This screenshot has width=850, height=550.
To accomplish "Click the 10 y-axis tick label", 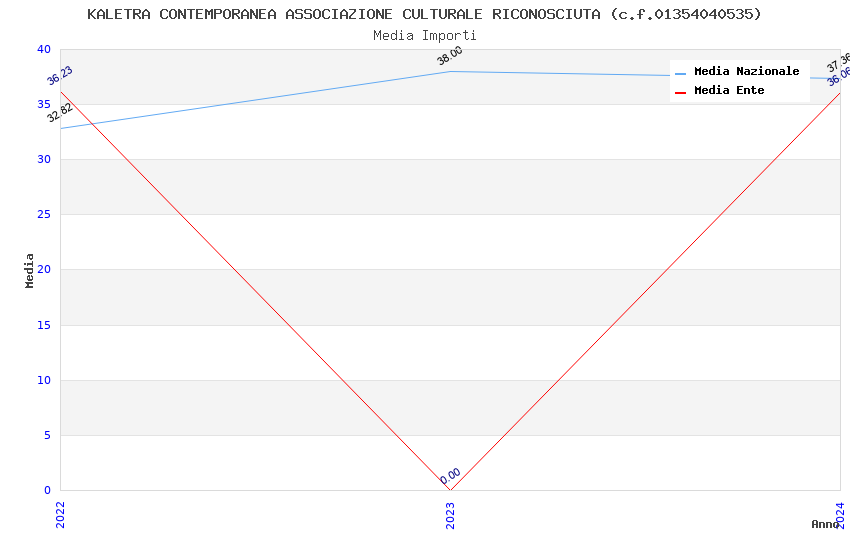I will (x=44, y=380).
